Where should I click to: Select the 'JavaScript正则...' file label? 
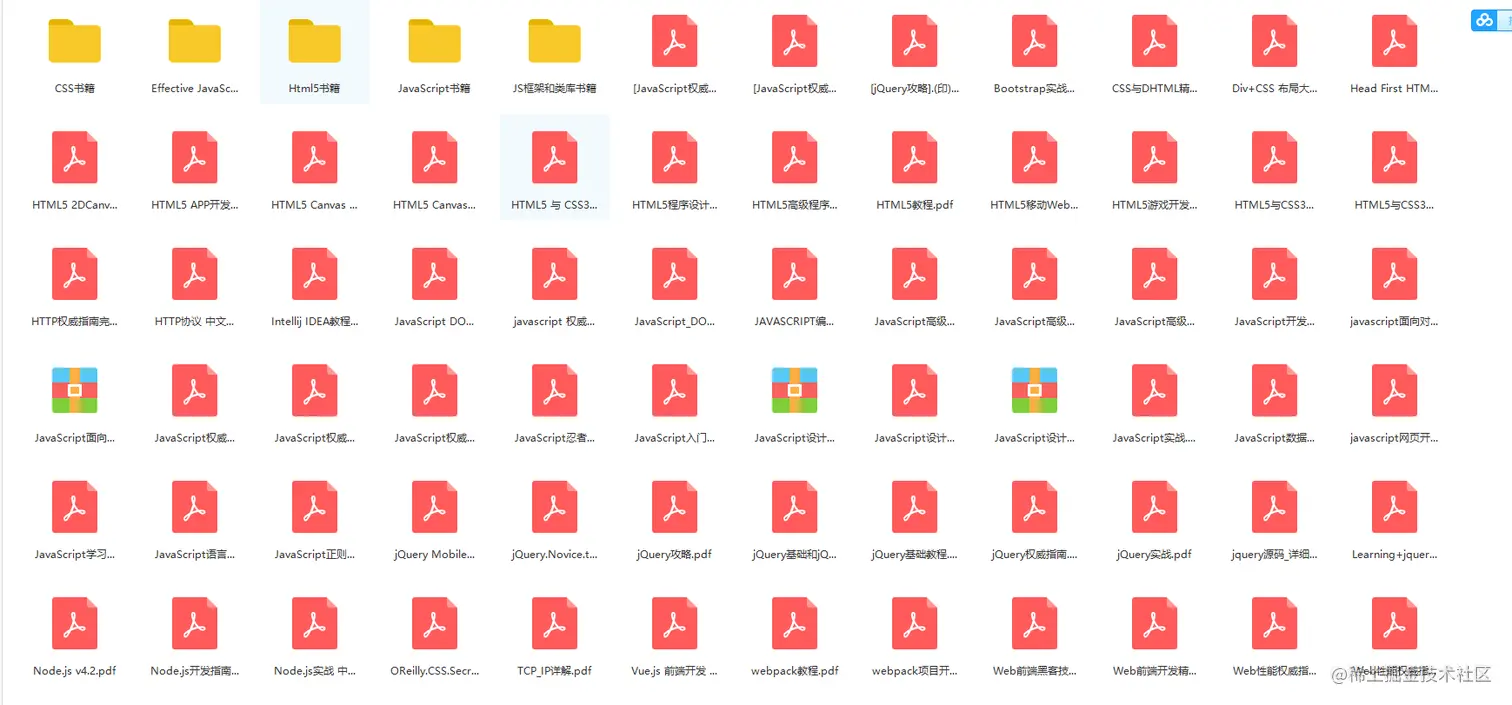click(x=315, y=554)
